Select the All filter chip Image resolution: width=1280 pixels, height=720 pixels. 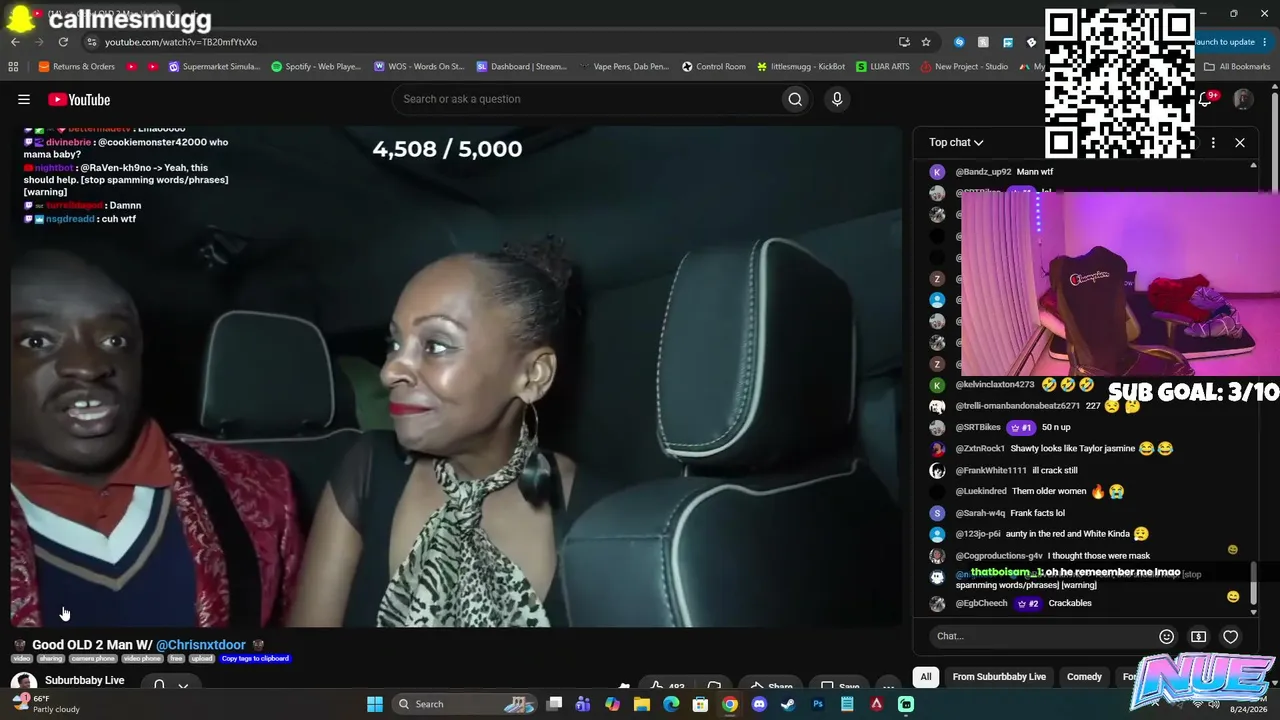[926, 677]
